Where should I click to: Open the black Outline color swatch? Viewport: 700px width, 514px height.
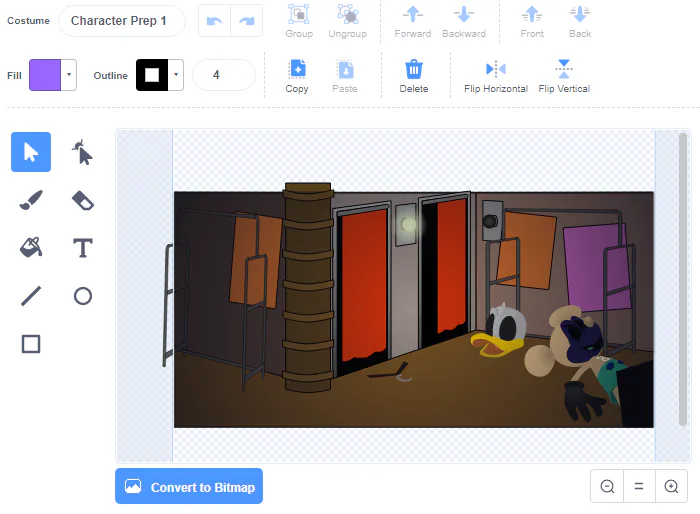pyautogui.click(x=152, y=75)
